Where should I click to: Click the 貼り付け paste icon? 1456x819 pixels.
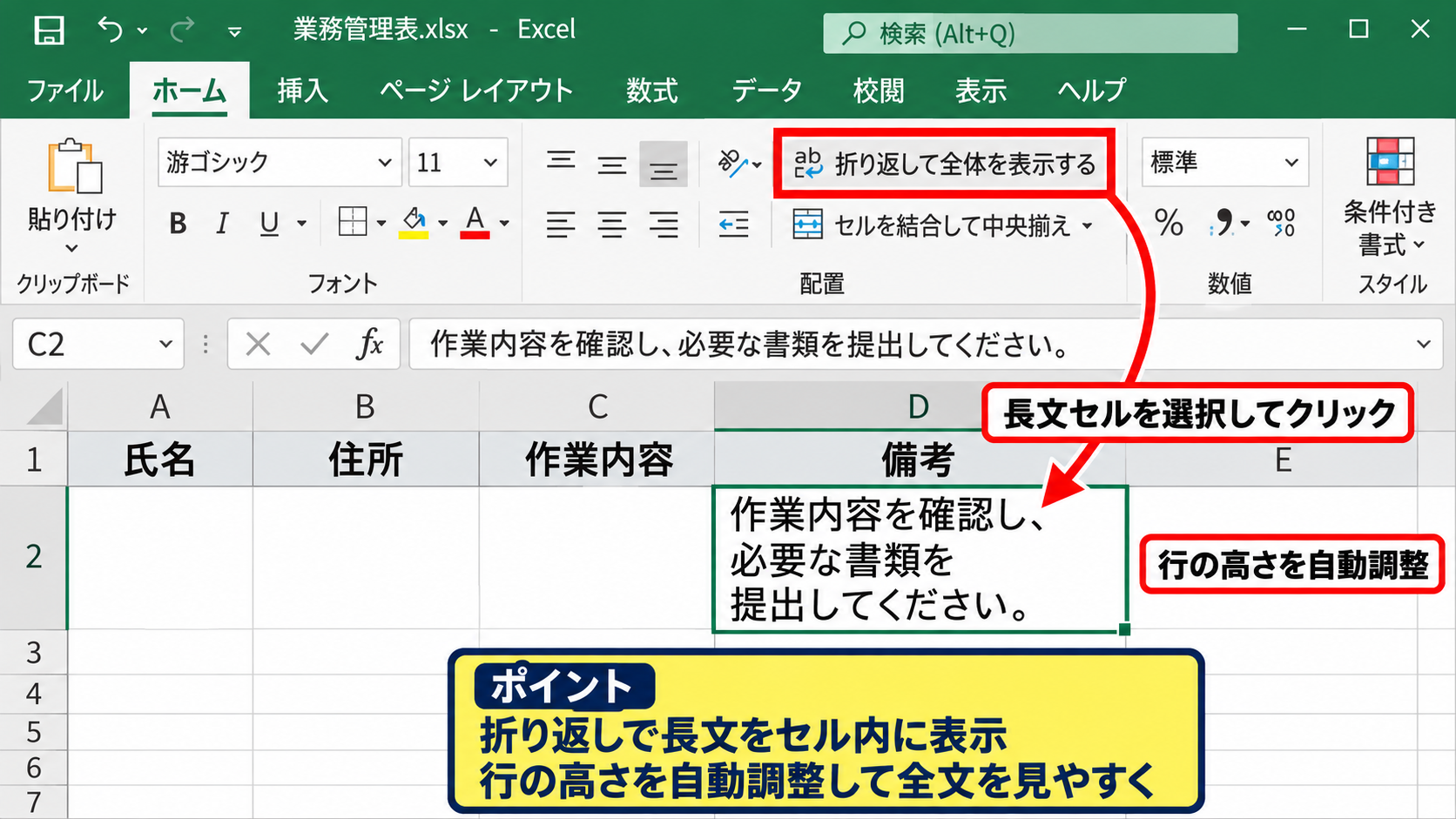coord(74,165)
